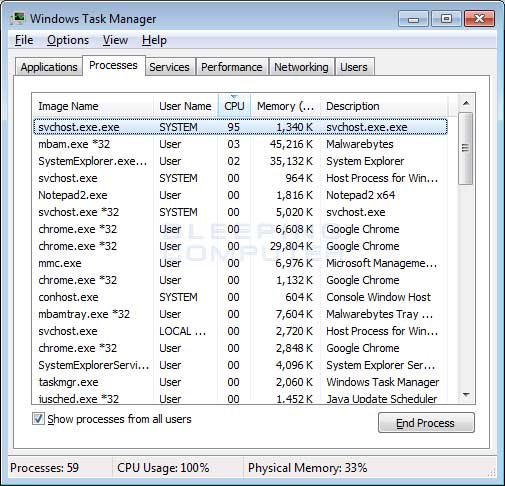This screenshot has height=486, width=505.
Task: Click the Microsoft Manageme... description cell
Action: [381, 263]
